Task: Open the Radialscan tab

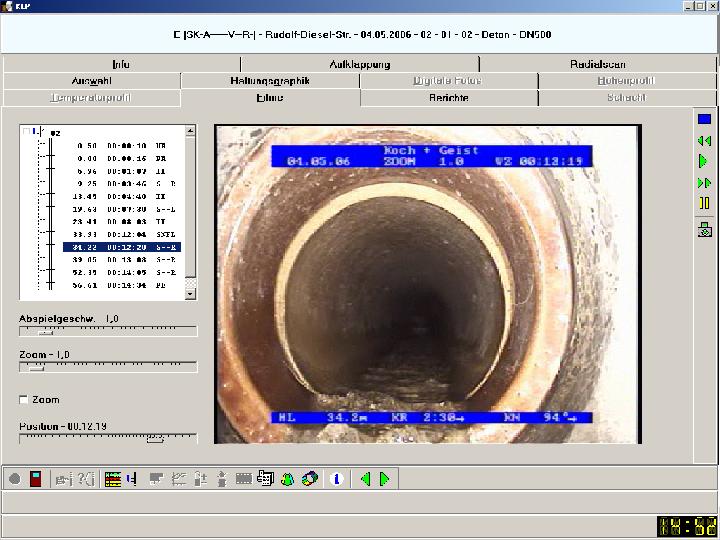Action: pyautogui.click(x=597, y=64)
